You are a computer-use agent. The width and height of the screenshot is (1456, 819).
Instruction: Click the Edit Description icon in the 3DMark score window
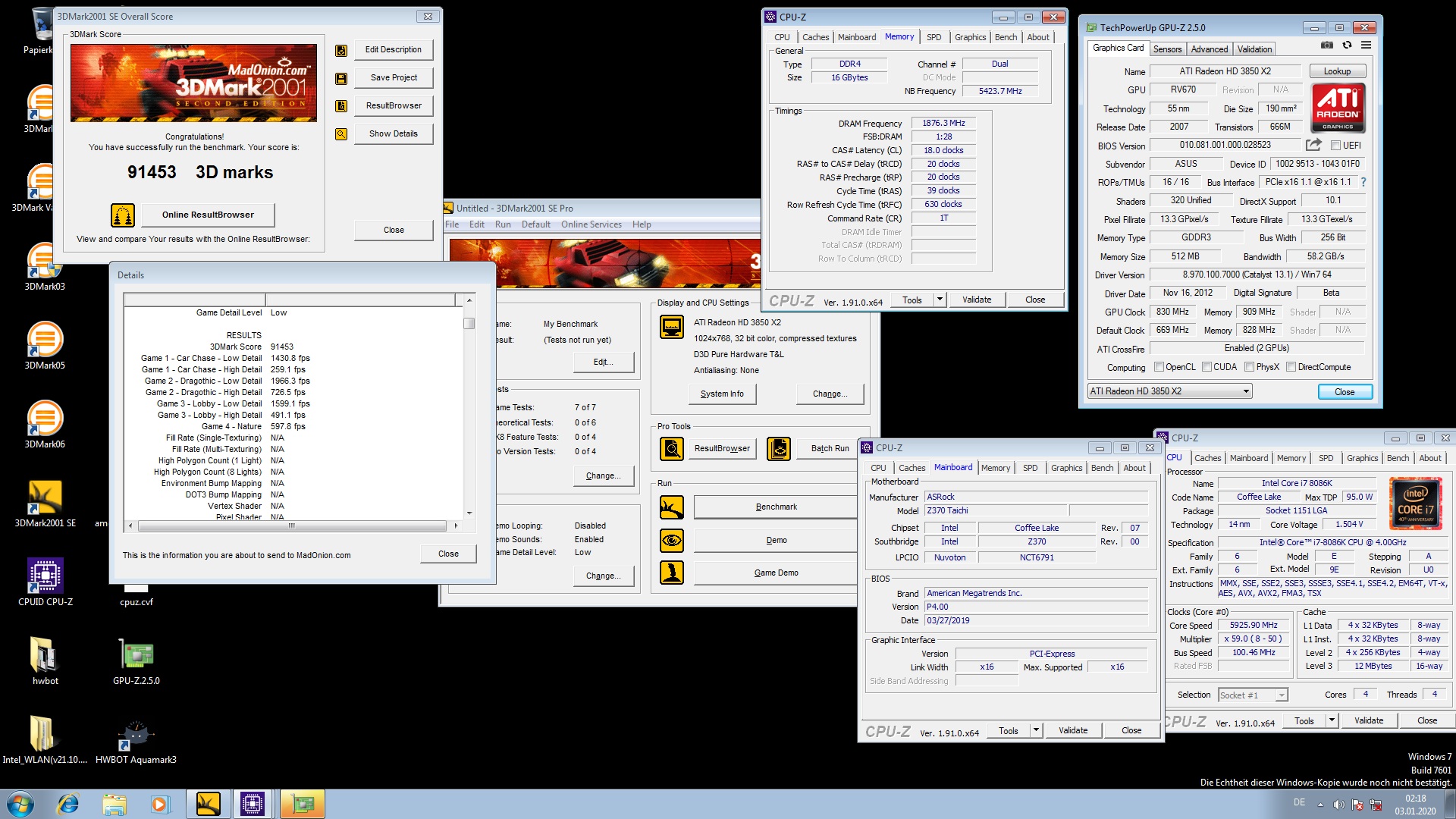[x=341, y=50]
